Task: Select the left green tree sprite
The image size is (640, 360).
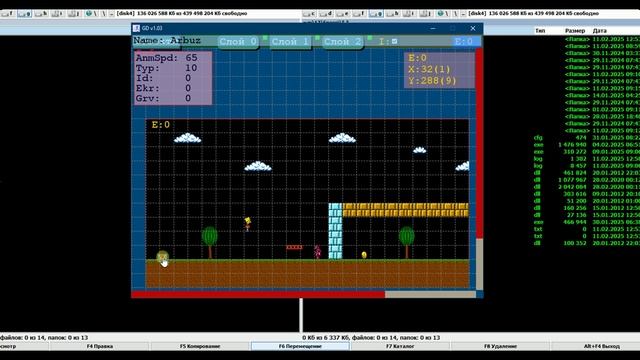Action: coord(209,242)
